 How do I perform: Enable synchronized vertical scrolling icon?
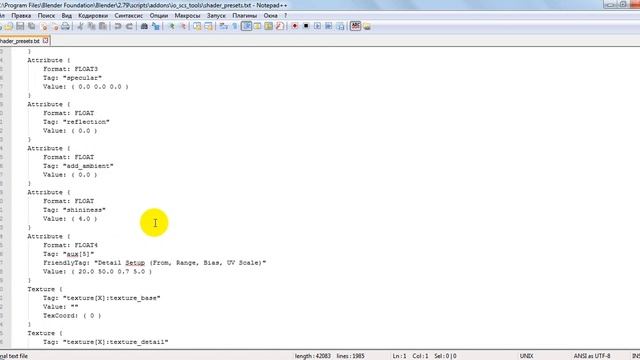click(x=197, y=27)
